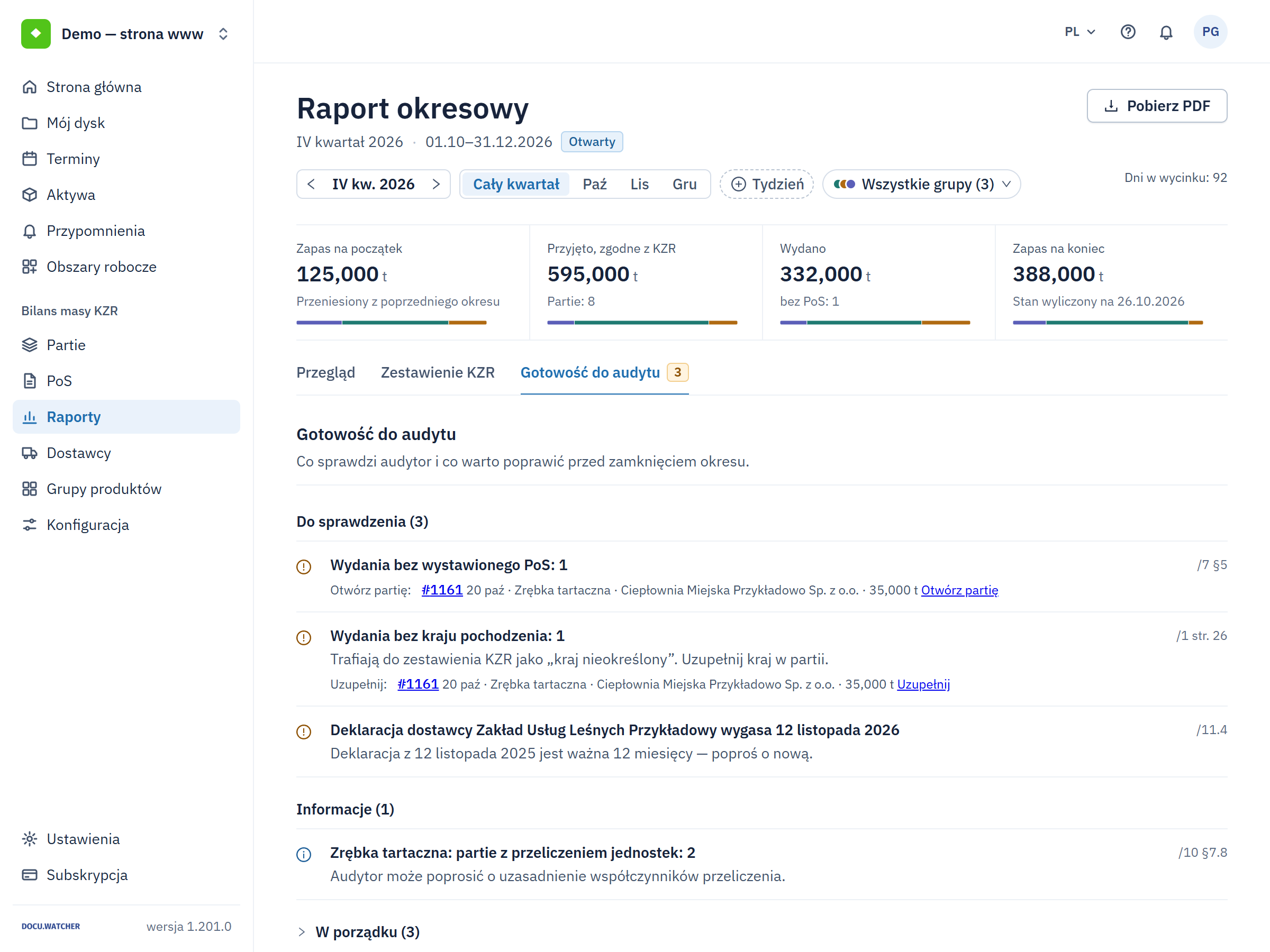
Task: Expand the W porządku (3) section
Action: 359,931
